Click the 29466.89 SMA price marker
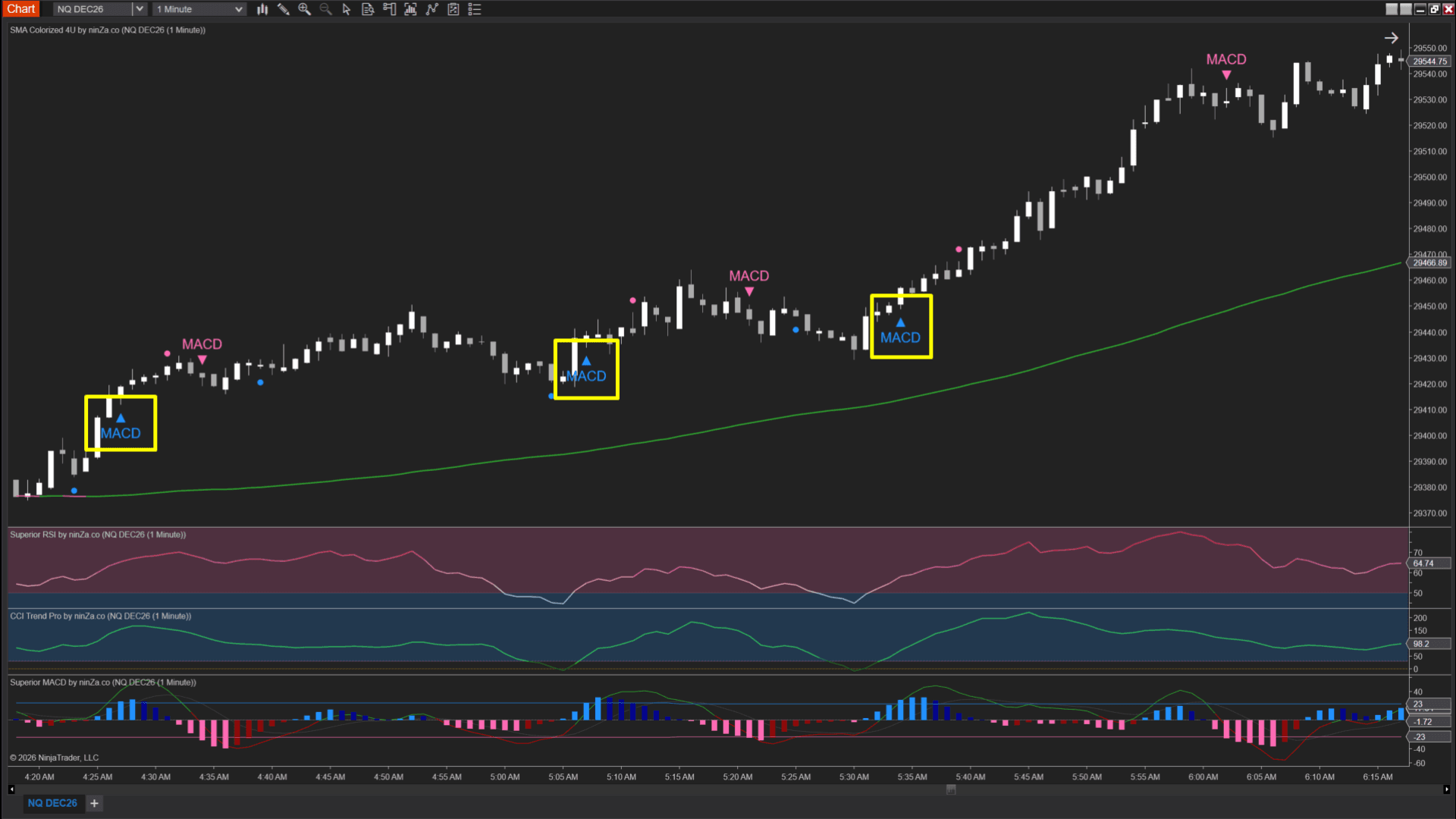The image size is (1456, 819). pyautogui.click(x=1430, y=263)
